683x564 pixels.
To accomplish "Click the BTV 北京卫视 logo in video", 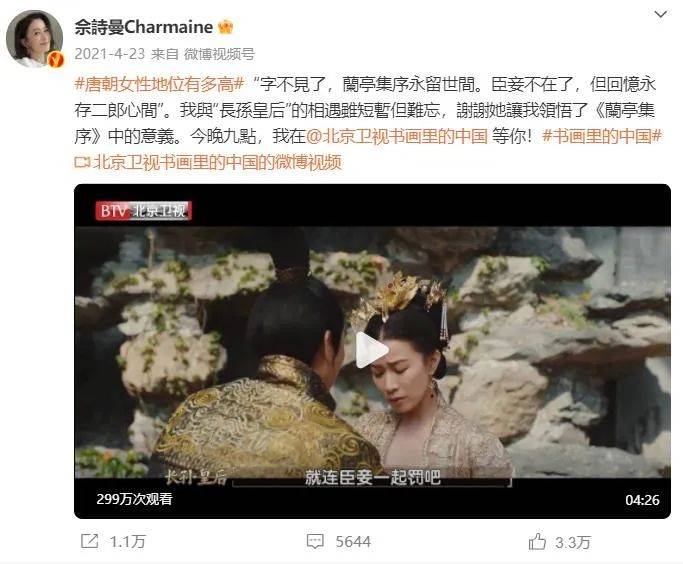I will (143, 211).
